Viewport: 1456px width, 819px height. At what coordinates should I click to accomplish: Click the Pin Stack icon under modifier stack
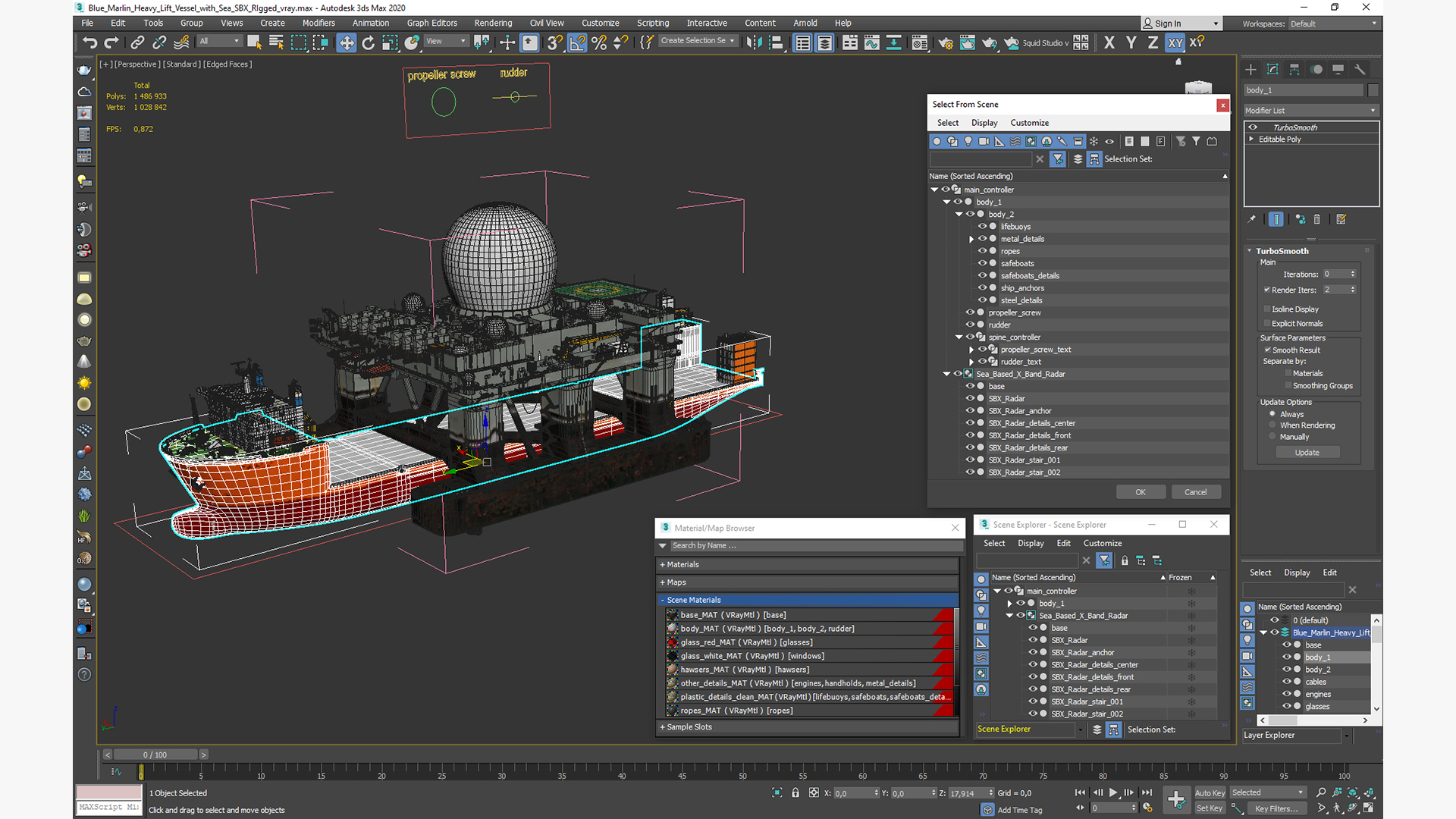click(x=1251, y=219)
